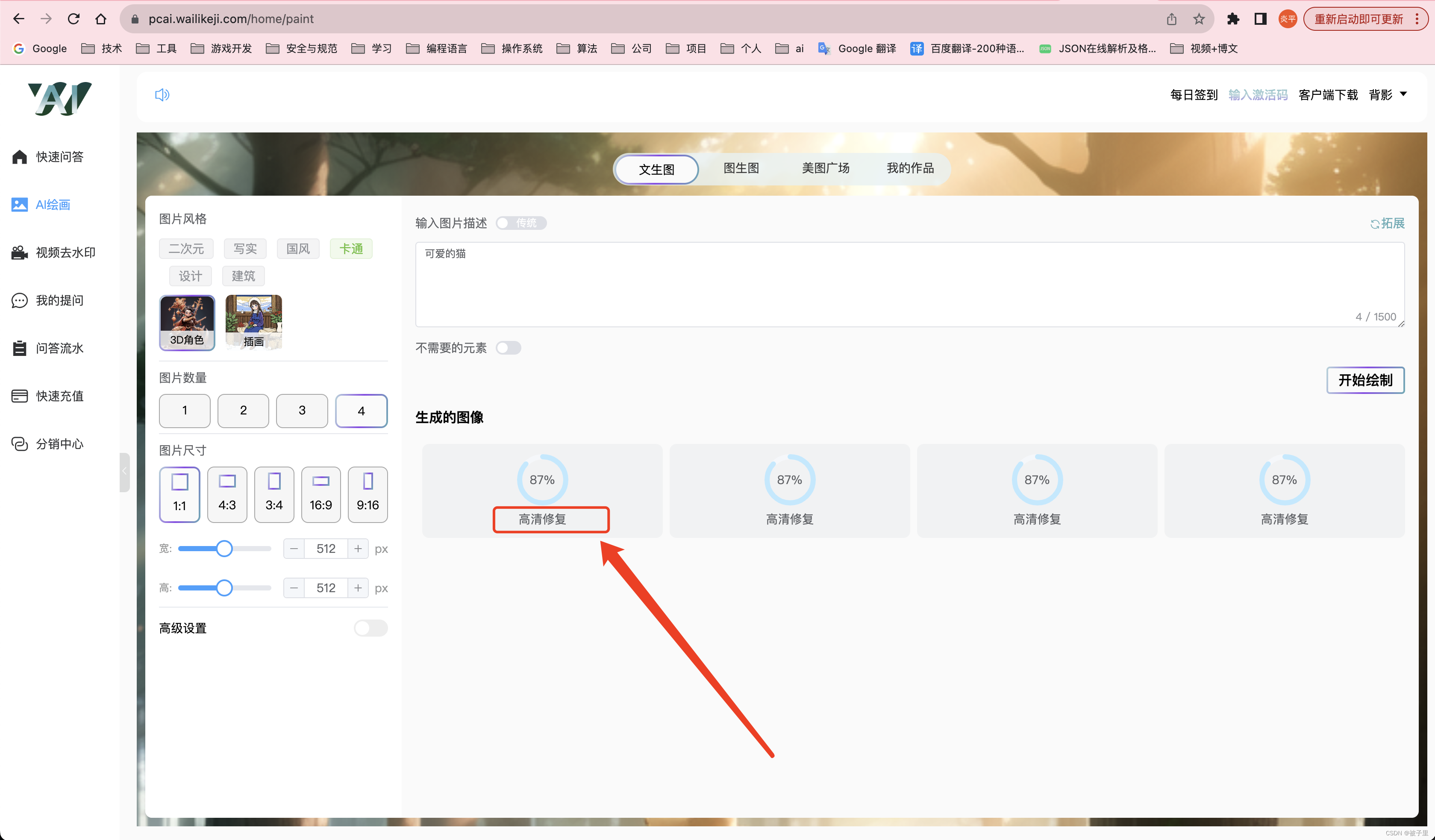Open the 百度翻译 bookmark
The image size is (1435, 840).
[x=967, y=48]
